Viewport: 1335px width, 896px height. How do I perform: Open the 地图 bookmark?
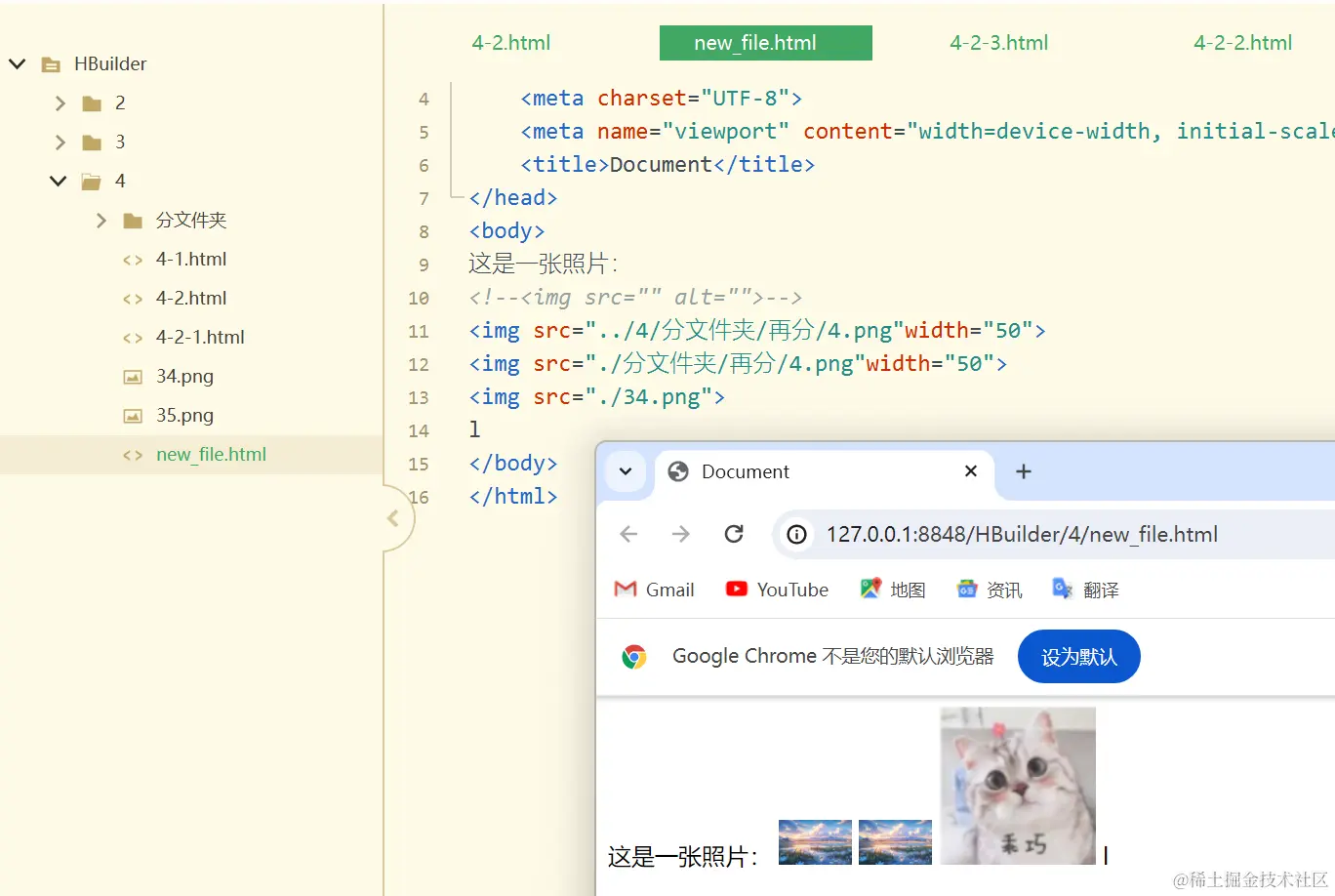tap(892, 590)
